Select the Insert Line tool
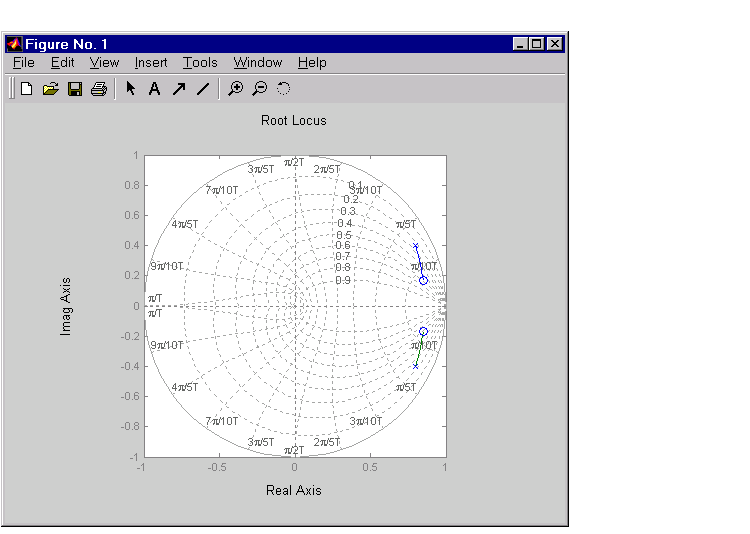The width and height of the screenshot is (750, 534). tap(203, 89)
